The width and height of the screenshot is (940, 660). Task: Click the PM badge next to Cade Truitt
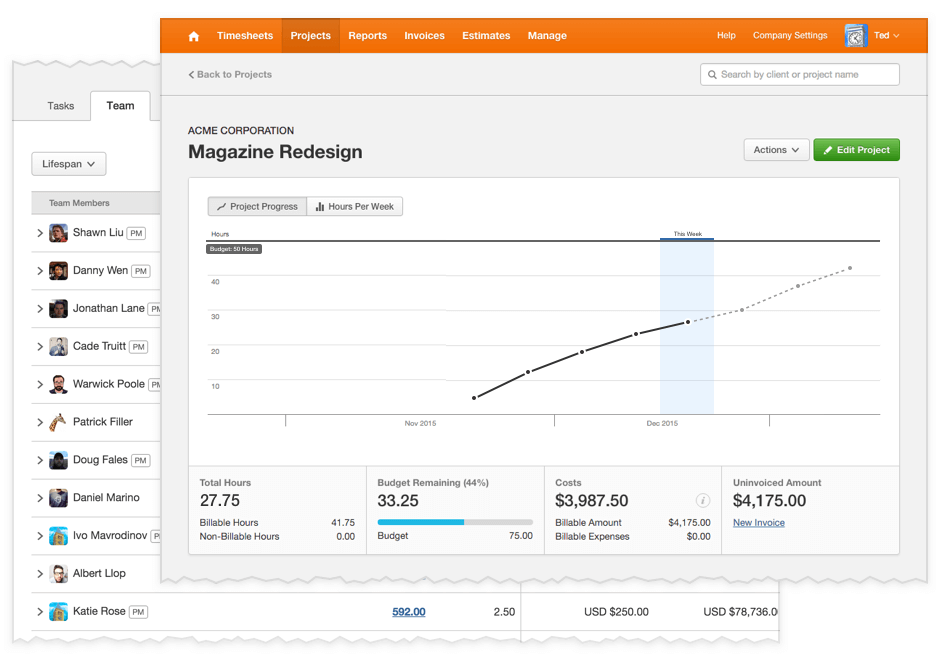pyautogui.click(x=138, y=346)
